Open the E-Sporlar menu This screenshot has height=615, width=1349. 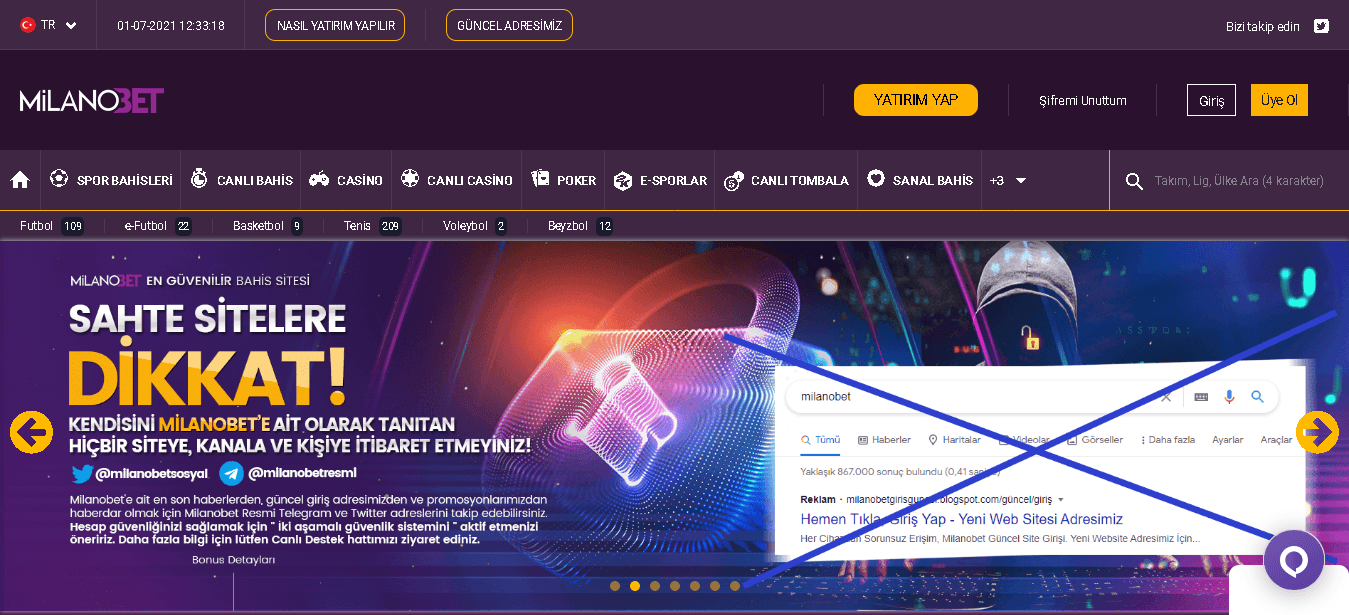pyautogui.click(x=660, y=180)
